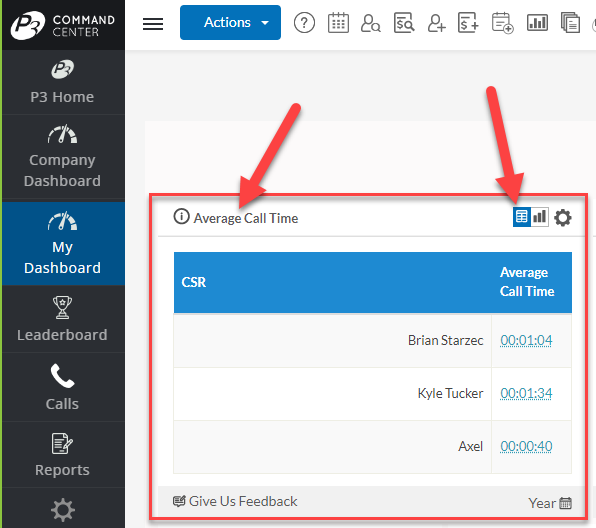Click the customer search icon
The width and height of the screenshot is (596, 528).
coord(371,23)
